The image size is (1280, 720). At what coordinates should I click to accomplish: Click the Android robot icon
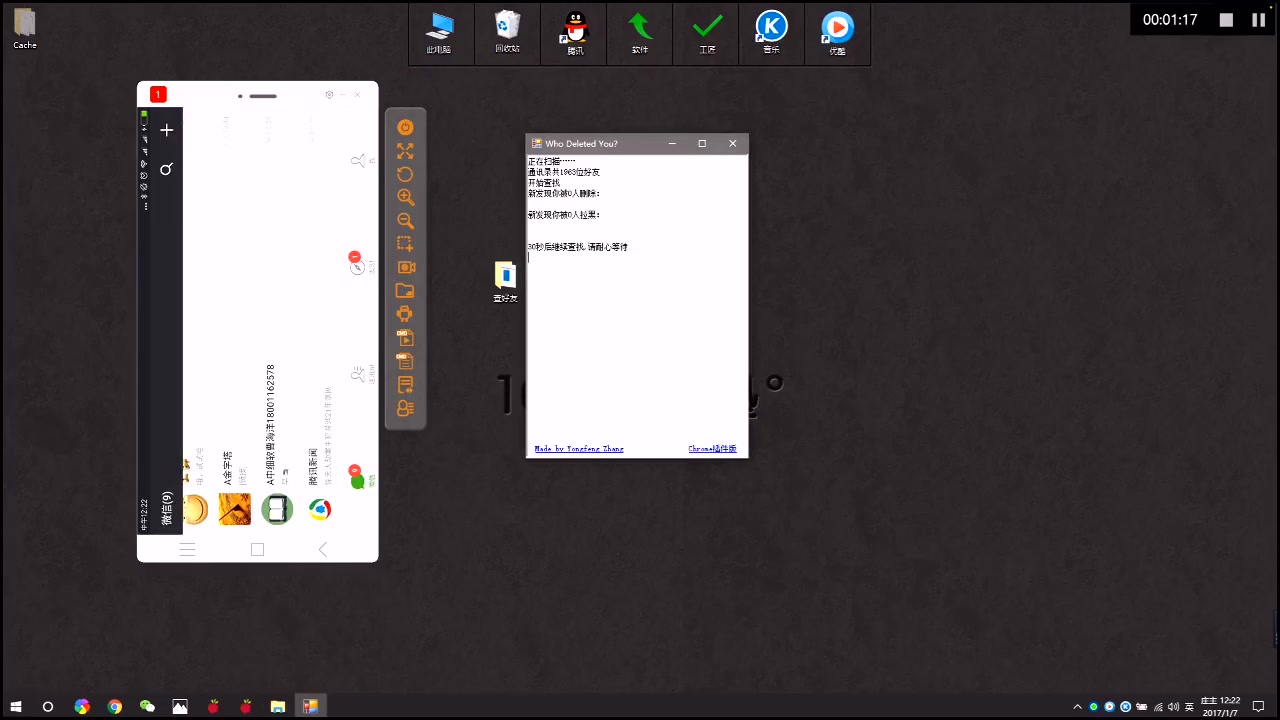[405, 314]
